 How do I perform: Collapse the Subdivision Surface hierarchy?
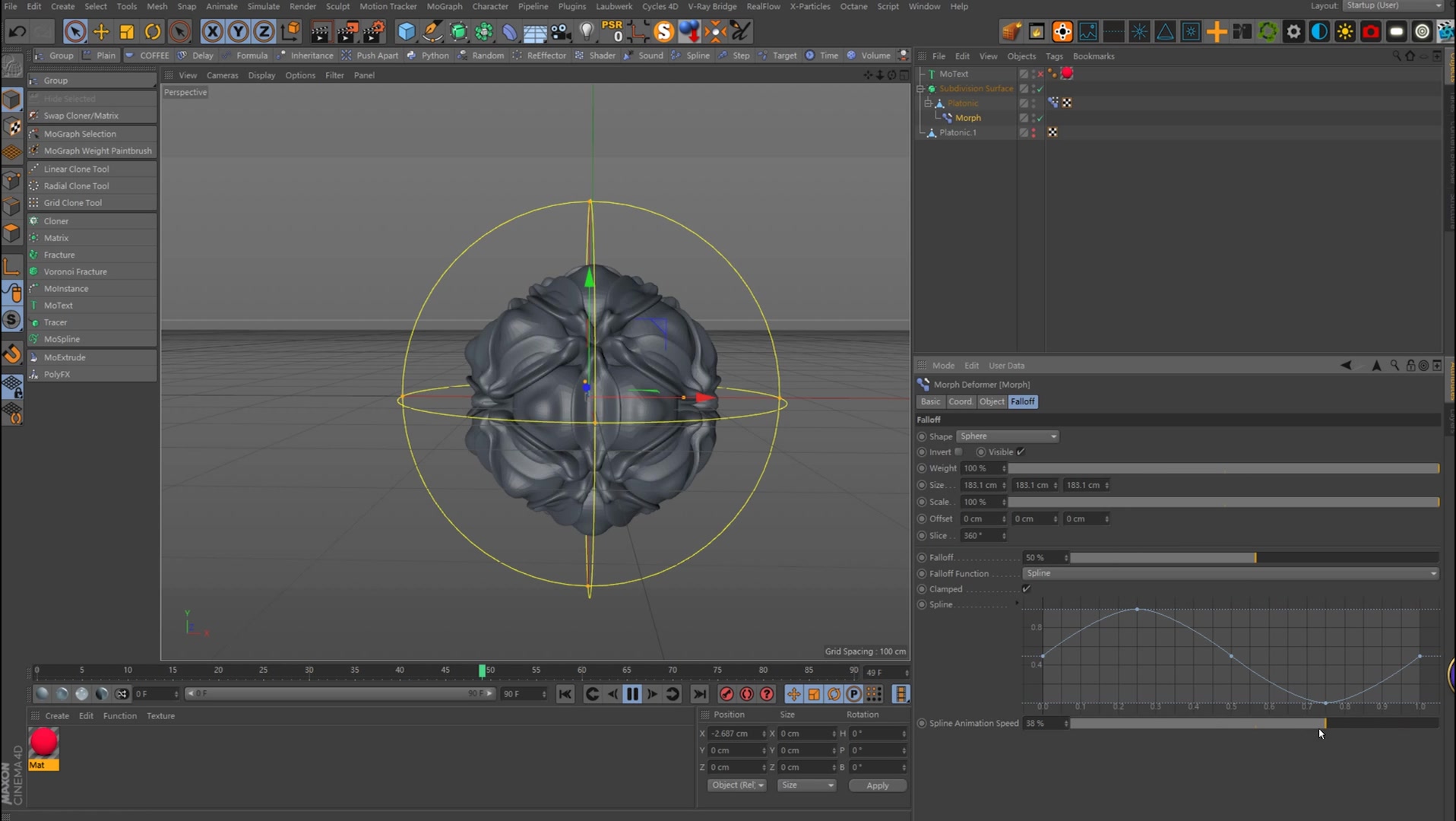pos(920,89)
